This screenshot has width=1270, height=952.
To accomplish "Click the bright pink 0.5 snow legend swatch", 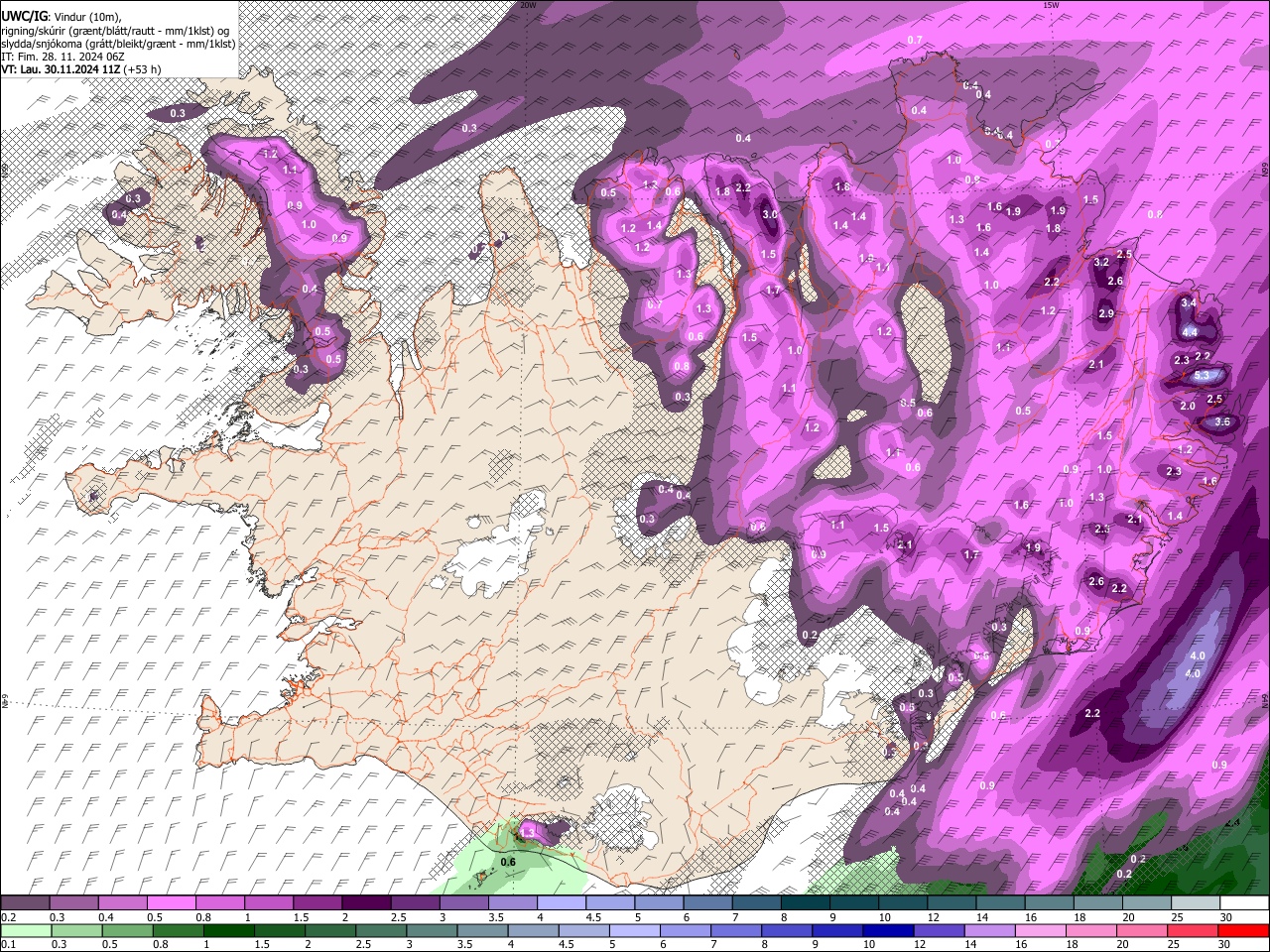I will click(171, 902).
